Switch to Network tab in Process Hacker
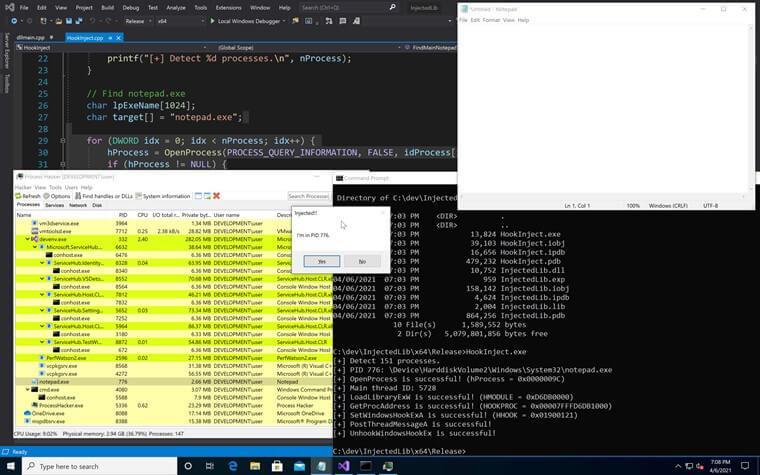This screenshot has height=475, width=760. [78, 205]
